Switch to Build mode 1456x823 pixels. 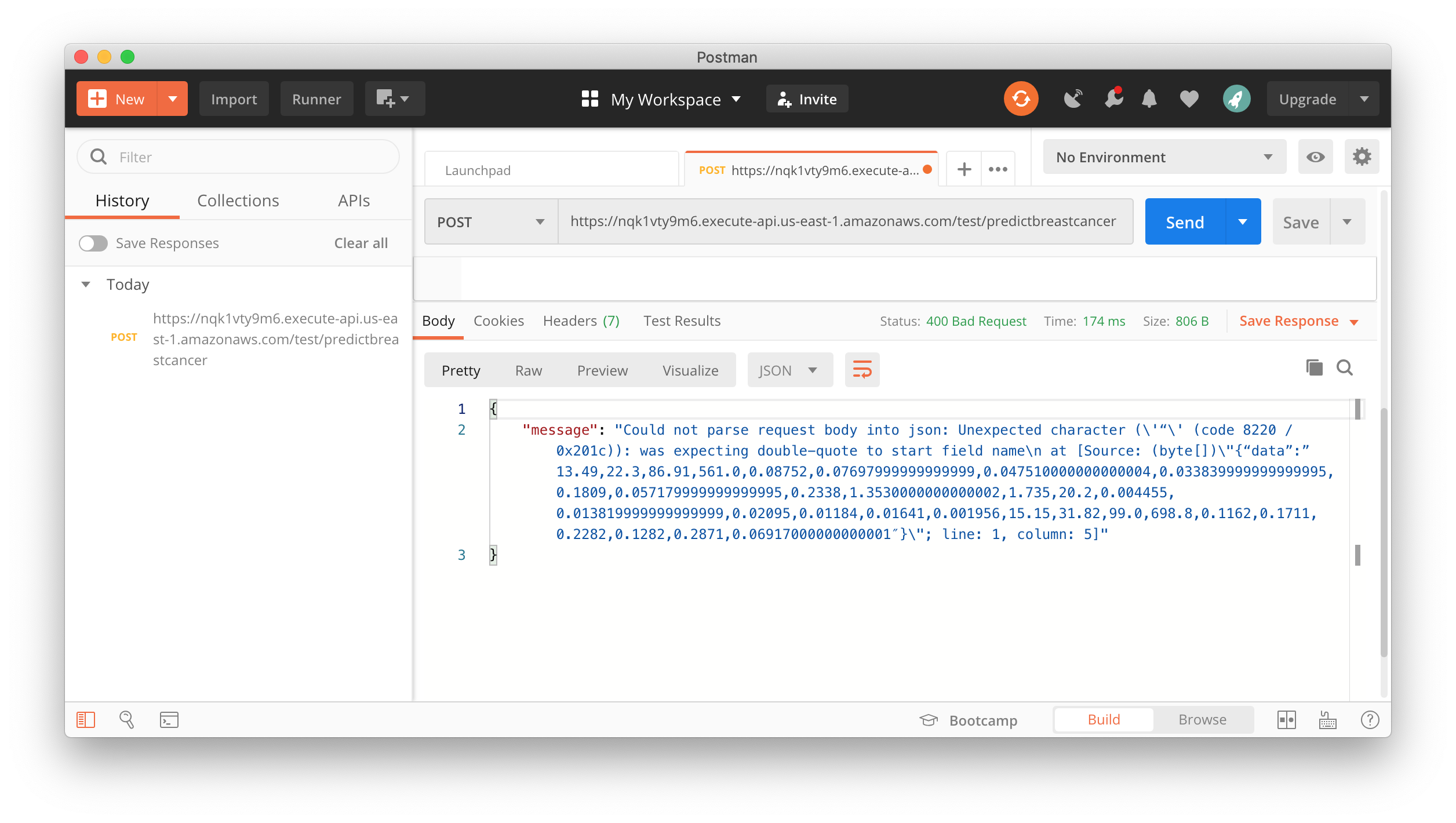tap(1104, 719)
